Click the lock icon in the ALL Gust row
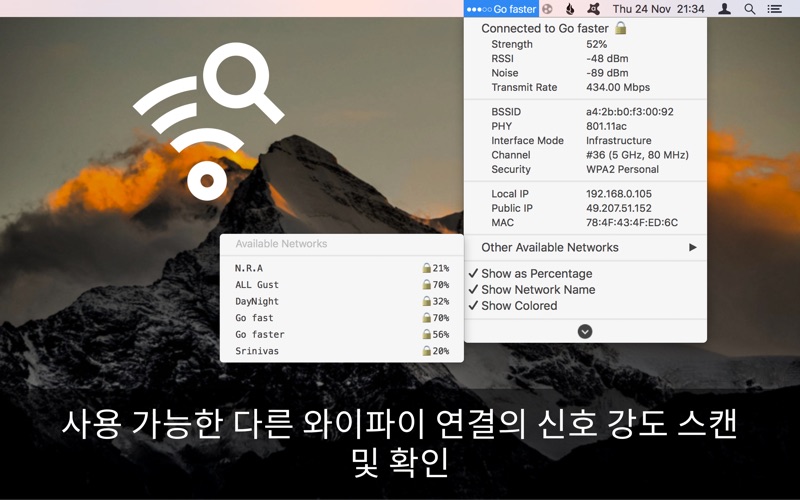Image resolution: width=800 pixels, height=500 pixels. (x=427, y=284)
